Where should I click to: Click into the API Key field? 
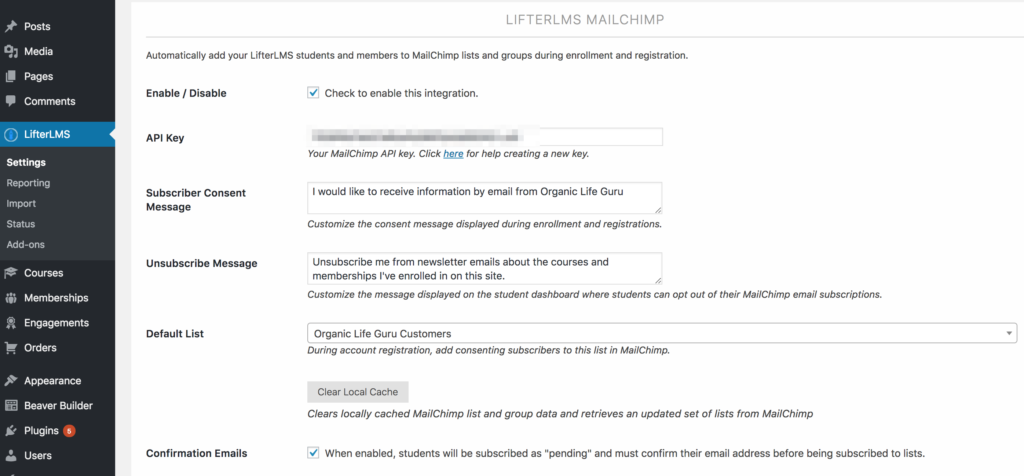tap(485, 136)
